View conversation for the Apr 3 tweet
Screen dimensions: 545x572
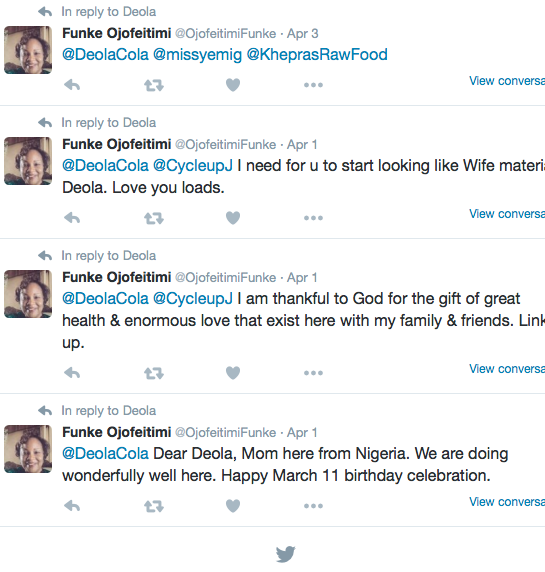[507, 81]
